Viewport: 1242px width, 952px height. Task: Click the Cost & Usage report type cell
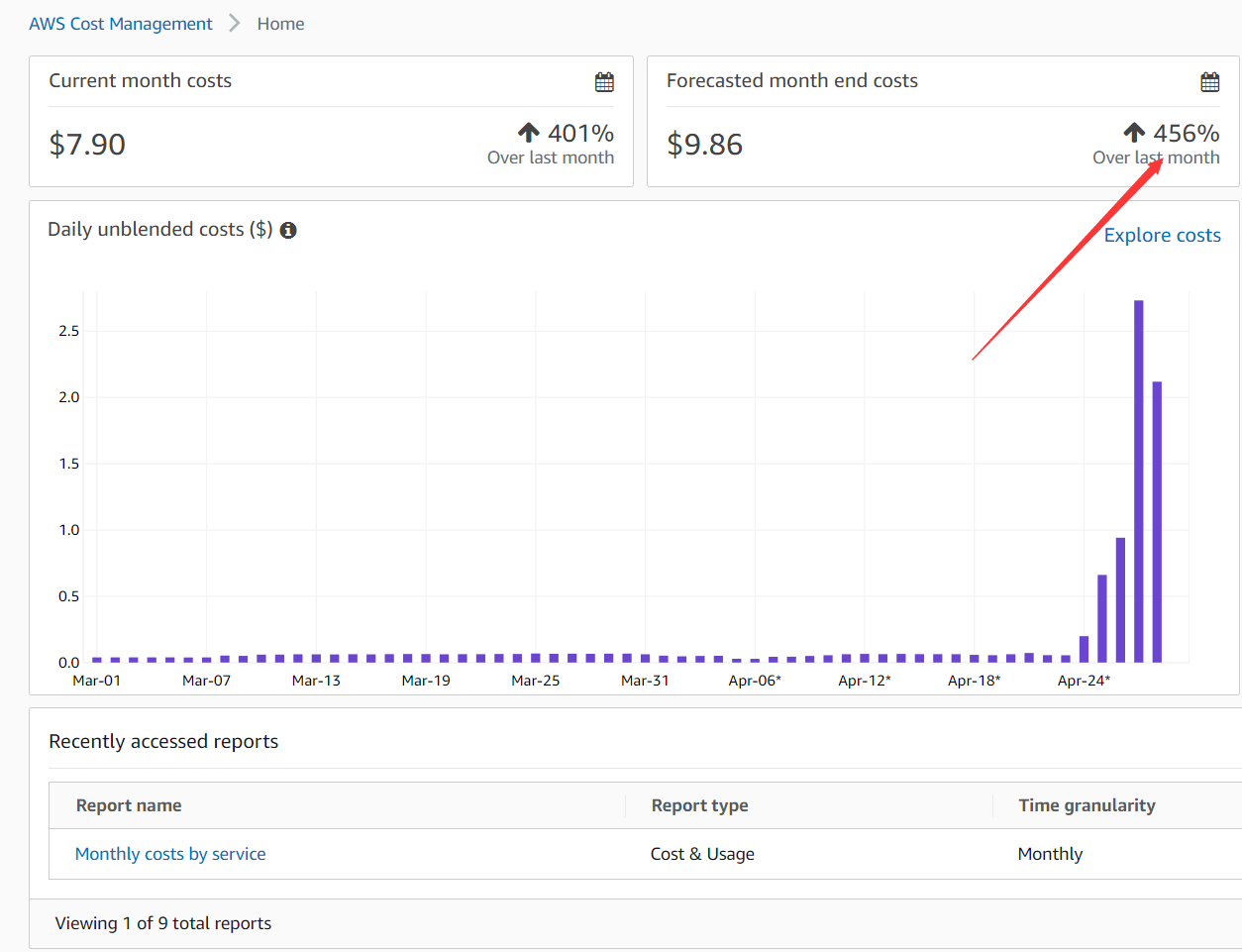tap(702, 854)
